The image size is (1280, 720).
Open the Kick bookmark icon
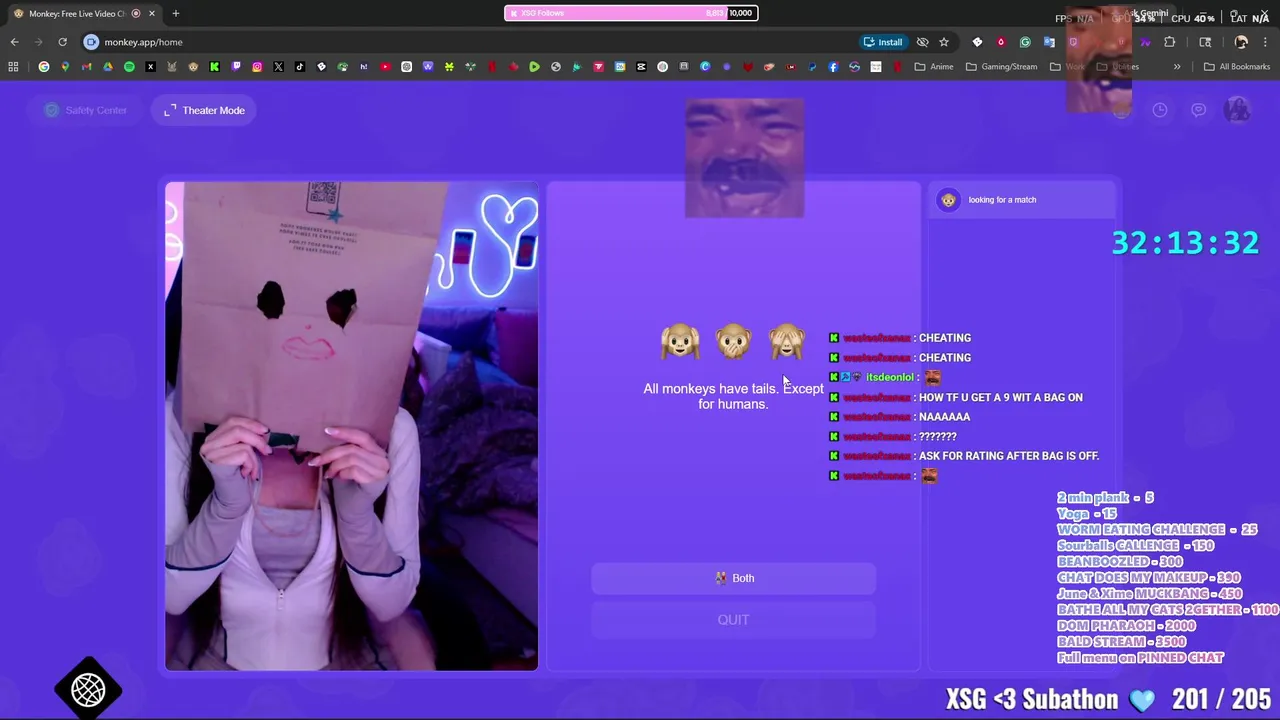pos(214,67)
